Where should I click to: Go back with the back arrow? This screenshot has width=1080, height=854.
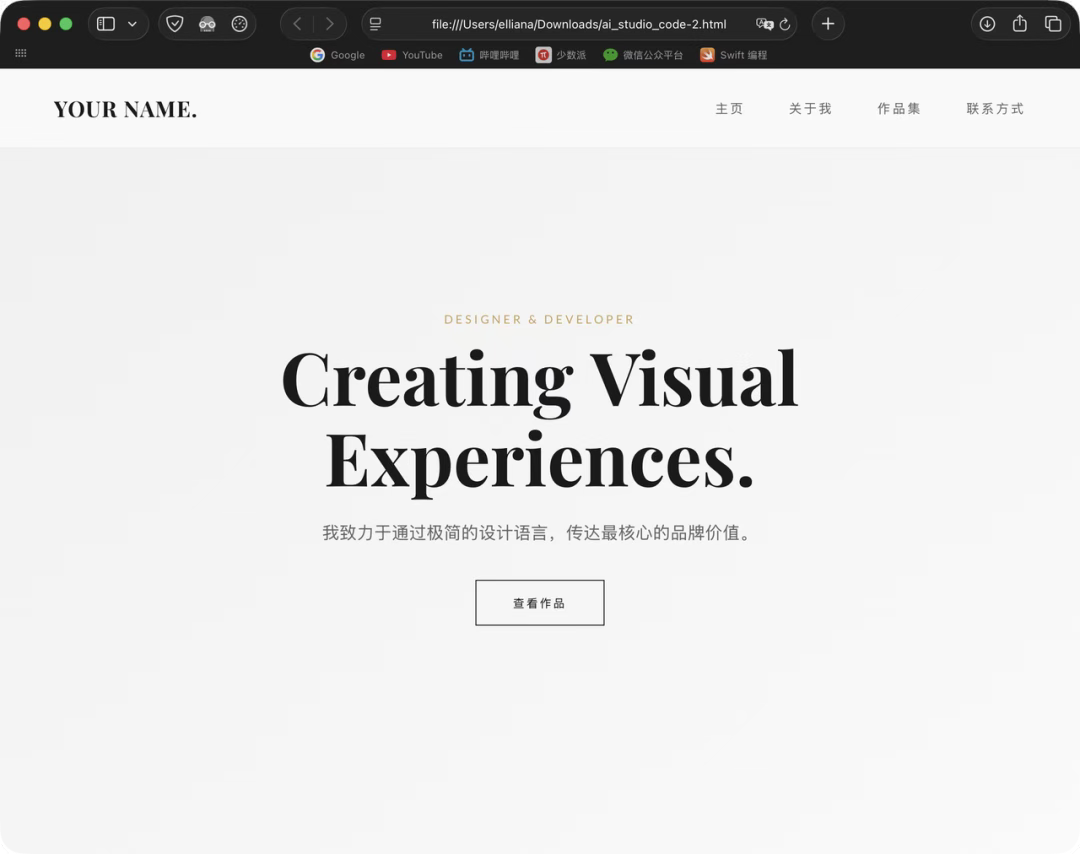[297, 24]
